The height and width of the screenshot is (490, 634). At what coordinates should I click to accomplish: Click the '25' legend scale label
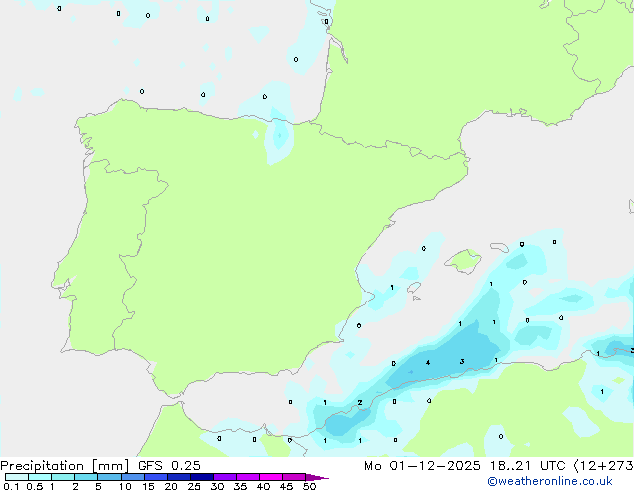[x=194, y=486]
